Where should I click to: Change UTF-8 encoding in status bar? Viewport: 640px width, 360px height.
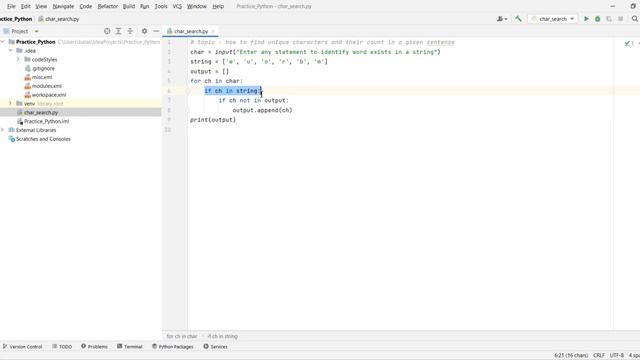(x=617, y=356)
